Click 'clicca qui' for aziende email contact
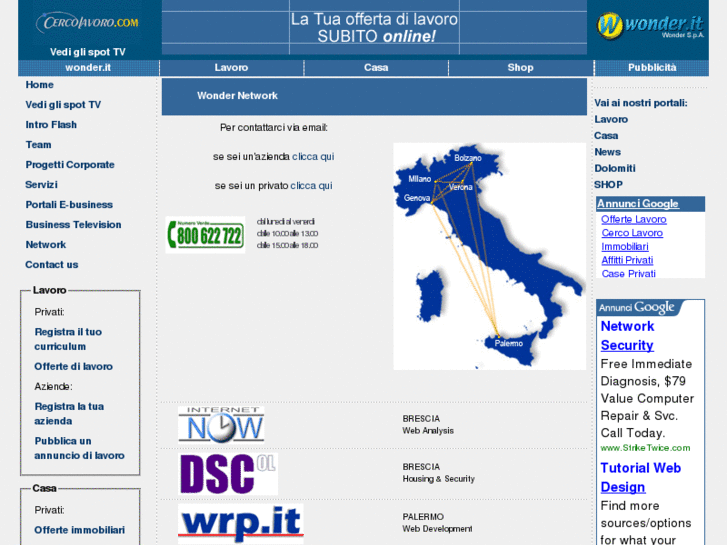Viewport: 727px width, 545px height. pos(313,157)
